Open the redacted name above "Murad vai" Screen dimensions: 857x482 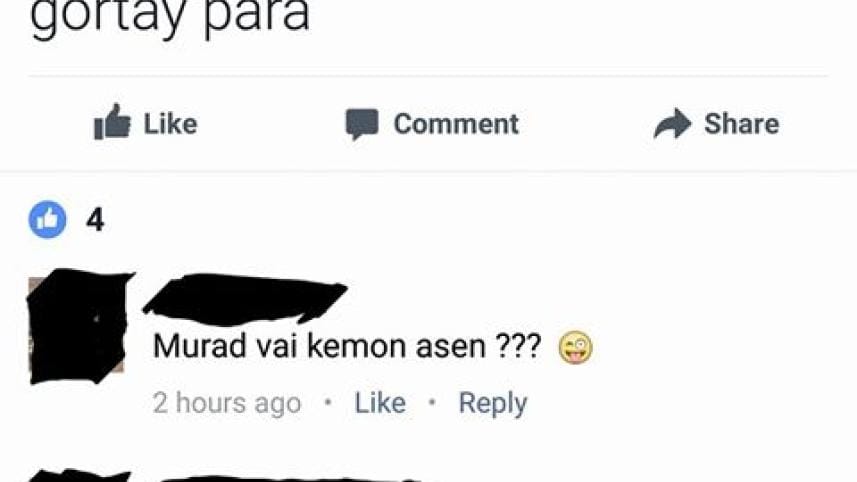244,298
